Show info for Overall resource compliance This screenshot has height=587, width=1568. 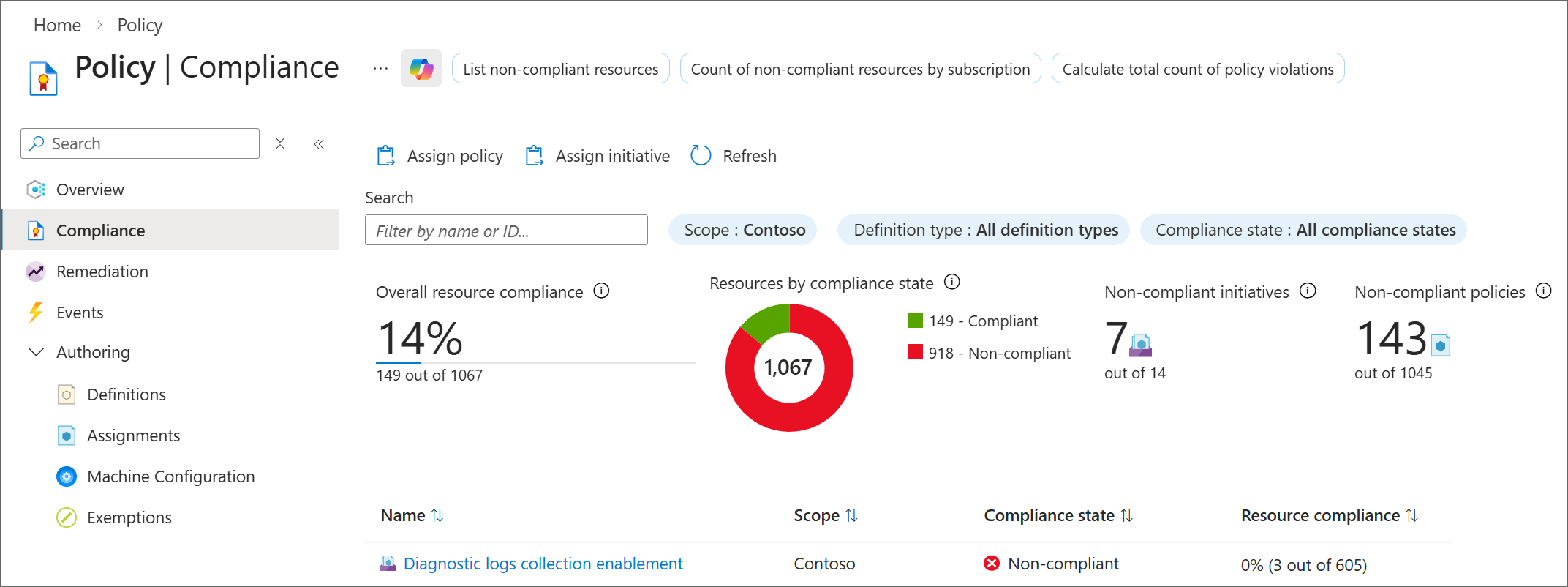(601, 291)
